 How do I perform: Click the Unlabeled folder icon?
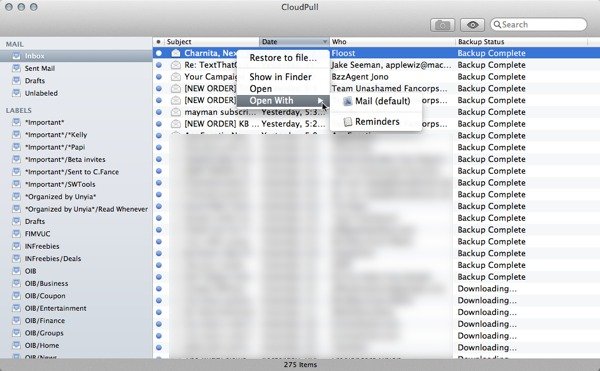[16, 93]
